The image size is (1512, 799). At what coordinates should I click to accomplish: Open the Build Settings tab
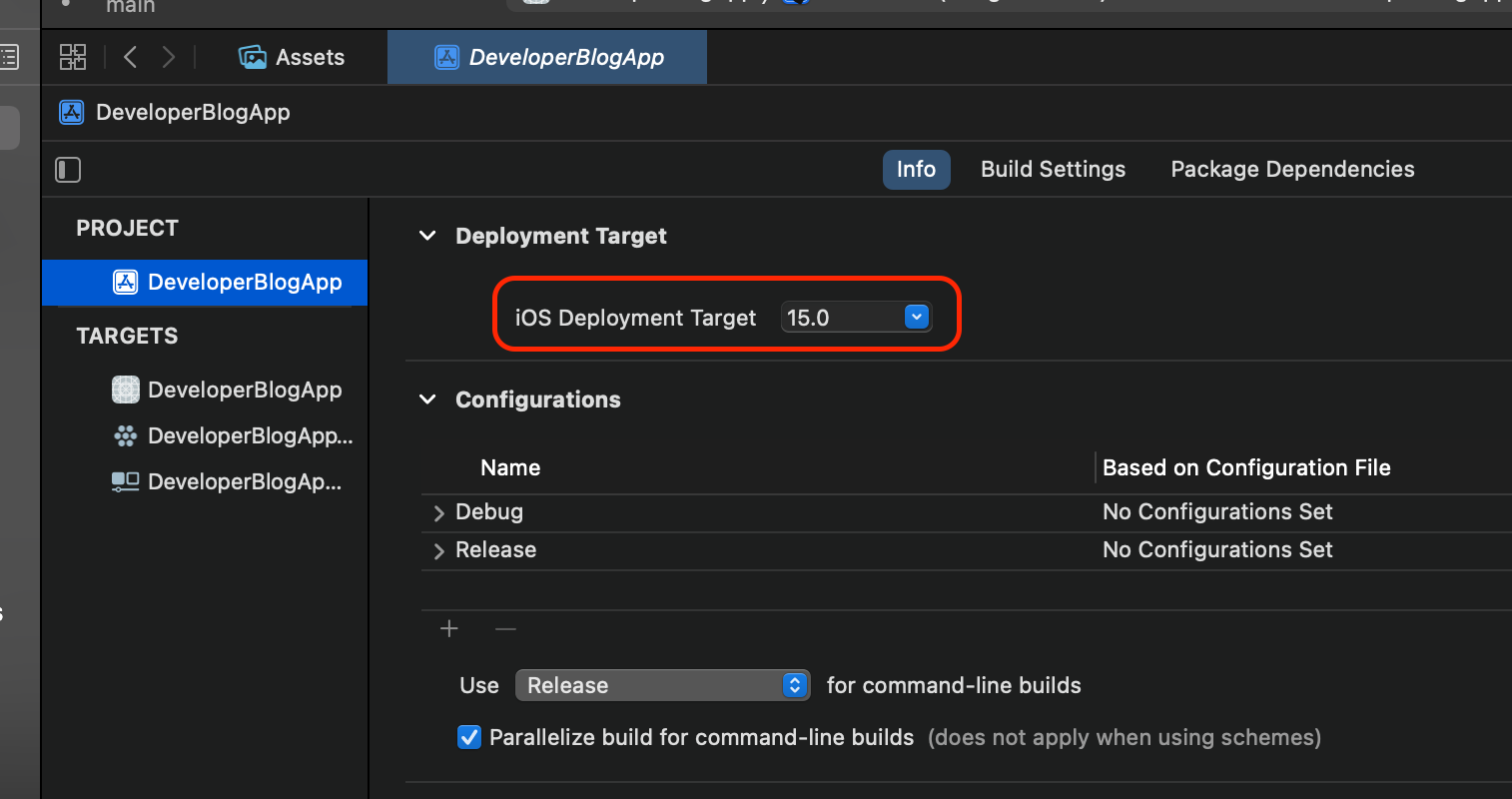pyautogui.click(x=1053, y=169)
